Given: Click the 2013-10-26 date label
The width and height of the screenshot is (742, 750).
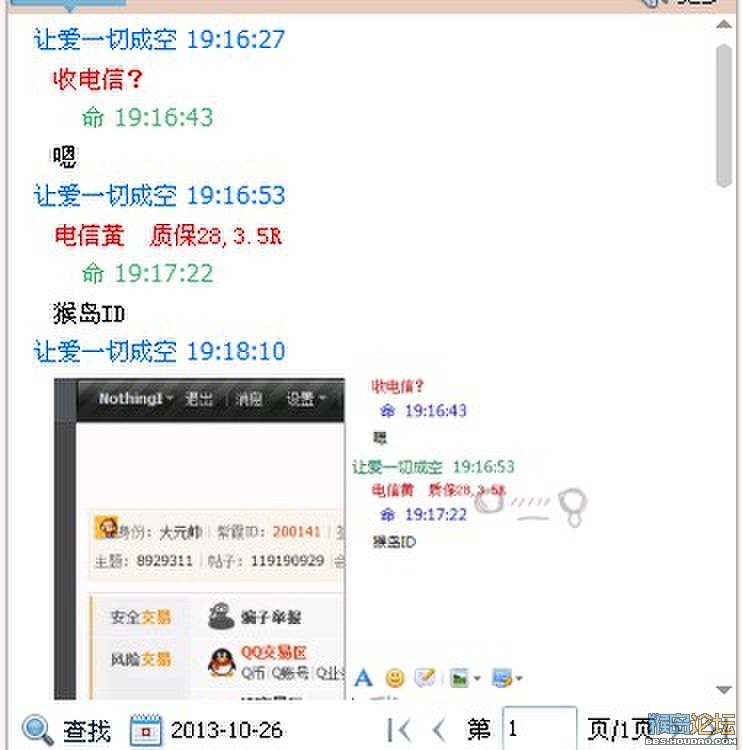Looking at the screenshot, I should coord(227,730).
